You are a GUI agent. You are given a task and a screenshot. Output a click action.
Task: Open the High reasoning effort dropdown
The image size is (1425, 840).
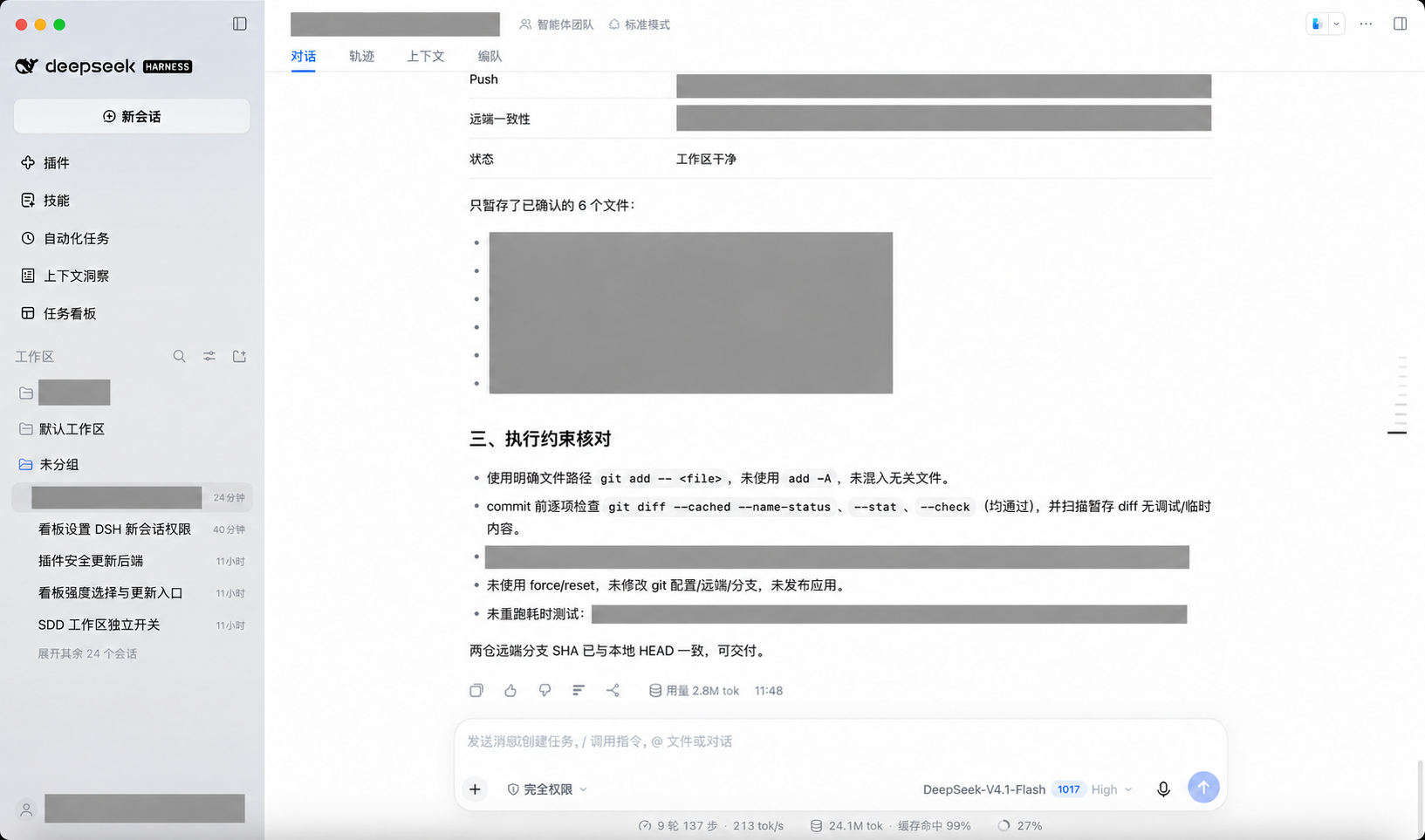point(1112,789)
